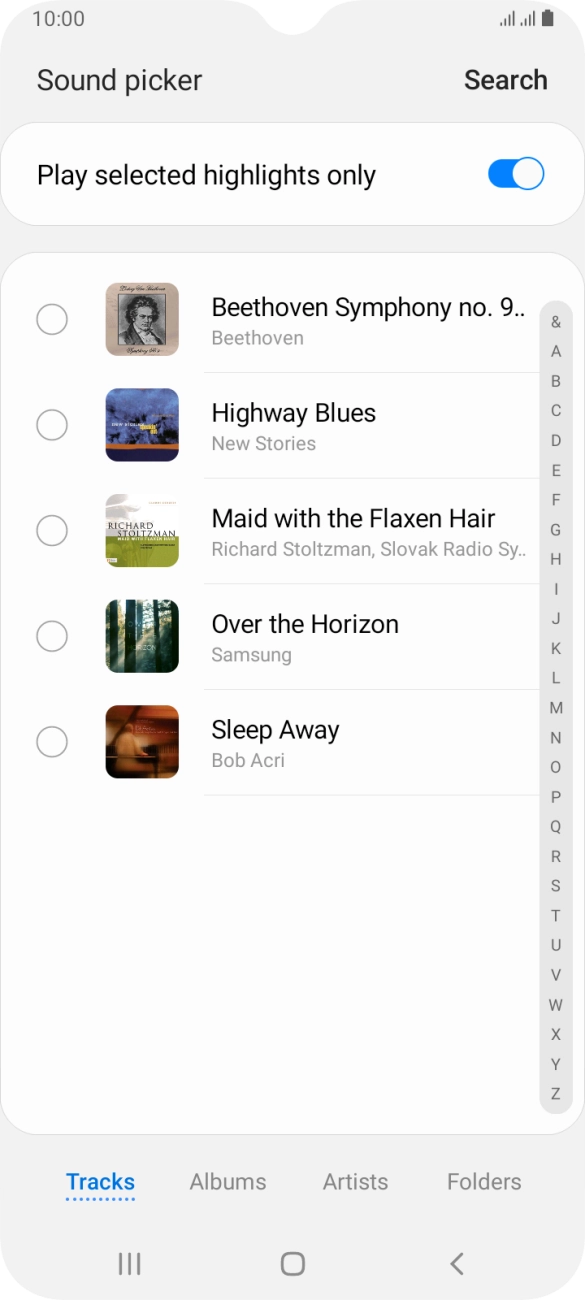The image size is (585, 1300).
Task: Open Recent apps from navigation bar
Action: (128, 1263)
